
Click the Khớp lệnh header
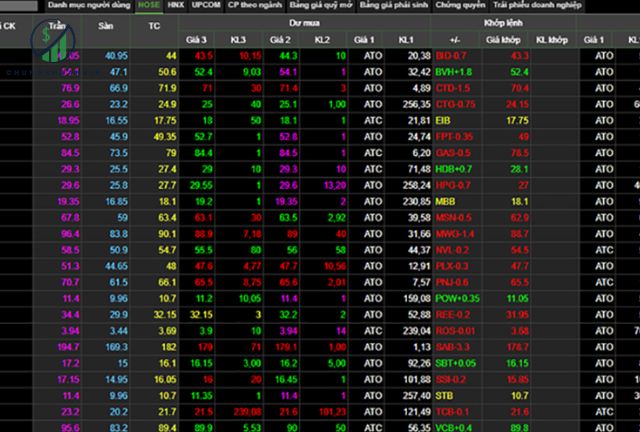pos(503,23)
